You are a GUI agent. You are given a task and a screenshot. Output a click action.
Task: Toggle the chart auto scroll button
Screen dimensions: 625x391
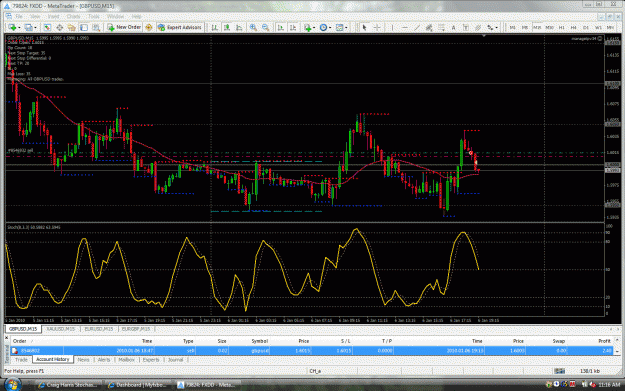click(281, 28)
